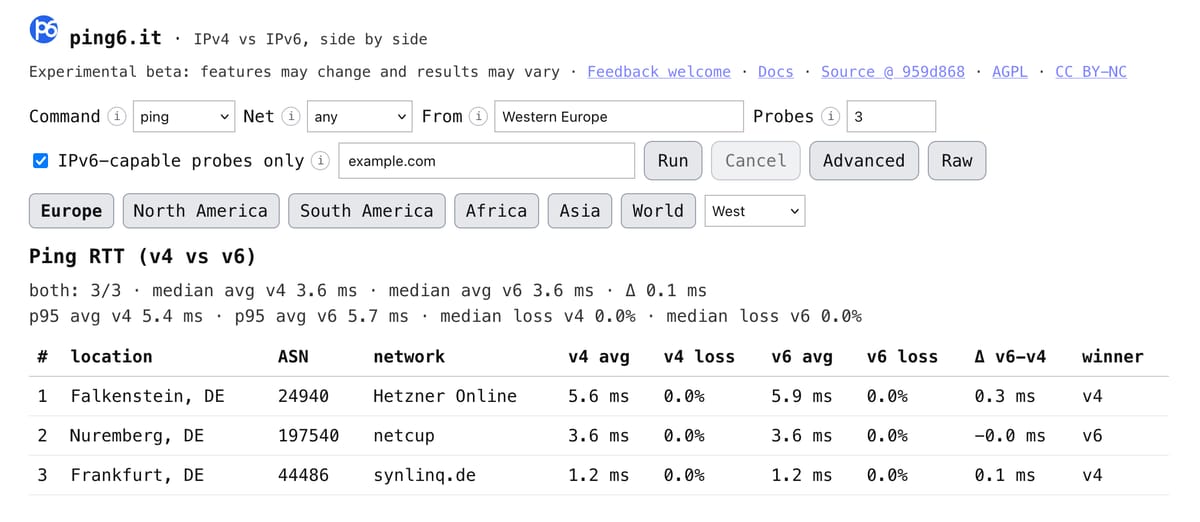The image size is (1200, 522).
Task: Expand the Net any dropdown
Action: 359,117
